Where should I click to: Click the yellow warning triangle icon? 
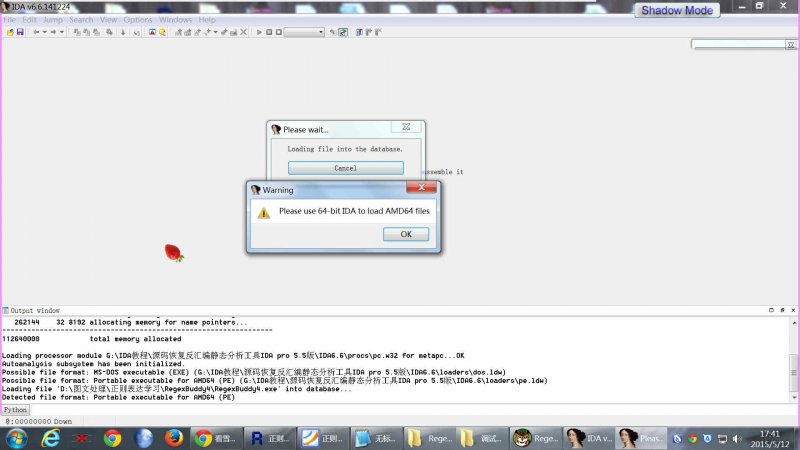(263, 213)
